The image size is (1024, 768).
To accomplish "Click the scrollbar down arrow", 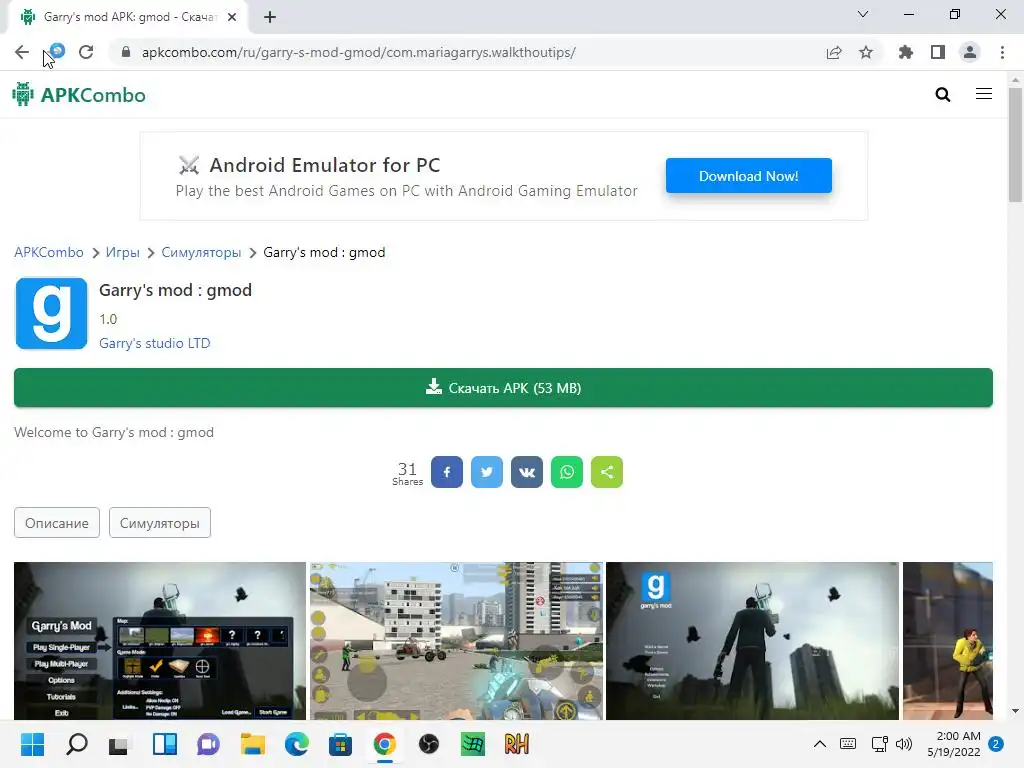I will tap(1015, 711).
